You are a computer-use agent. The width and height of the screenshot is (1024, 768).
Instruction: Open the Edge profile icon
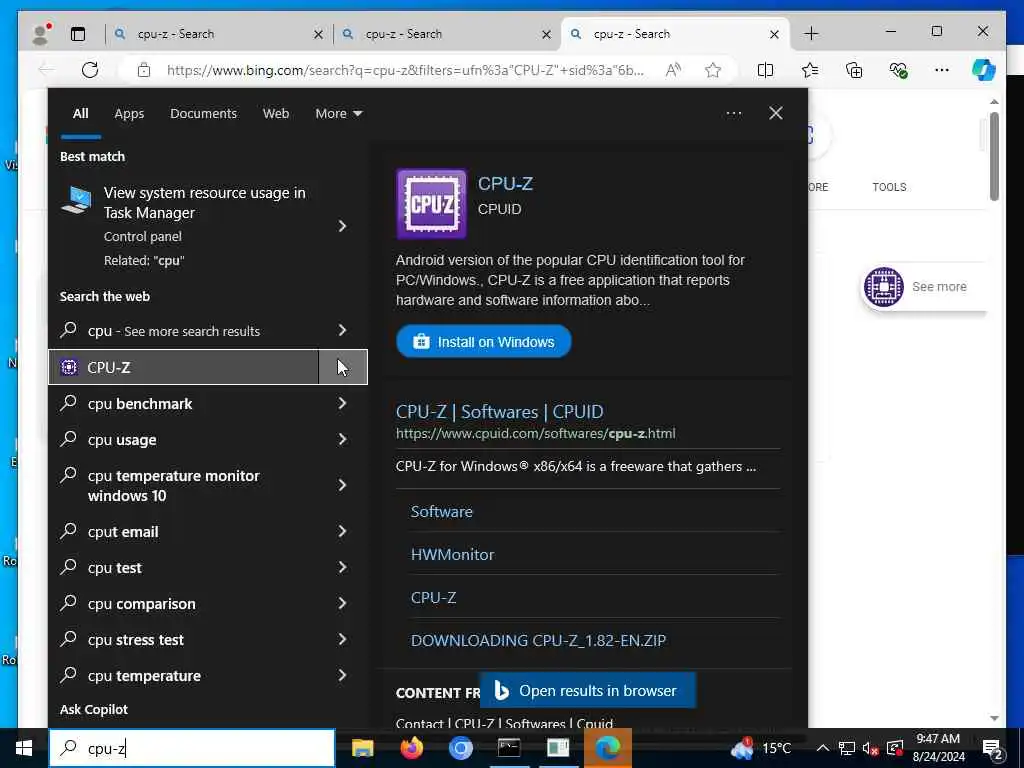(x=41, y=34)
